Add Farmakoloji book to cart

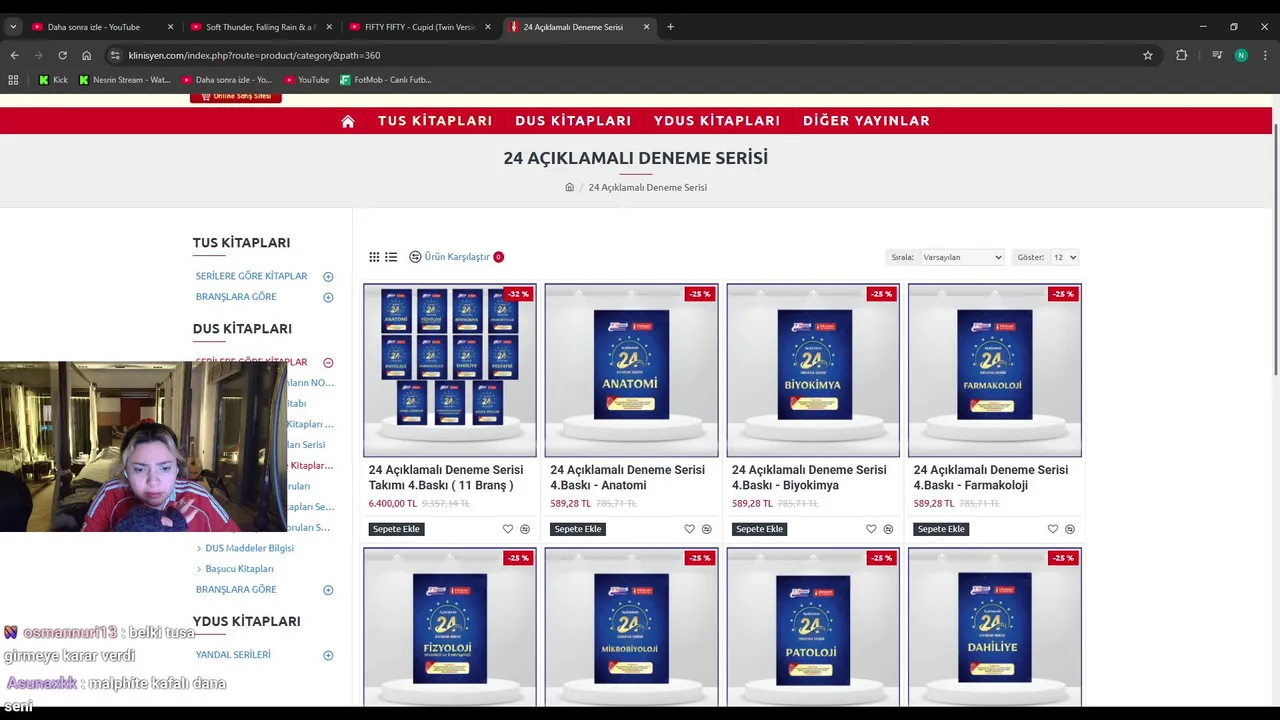point(941,529)
